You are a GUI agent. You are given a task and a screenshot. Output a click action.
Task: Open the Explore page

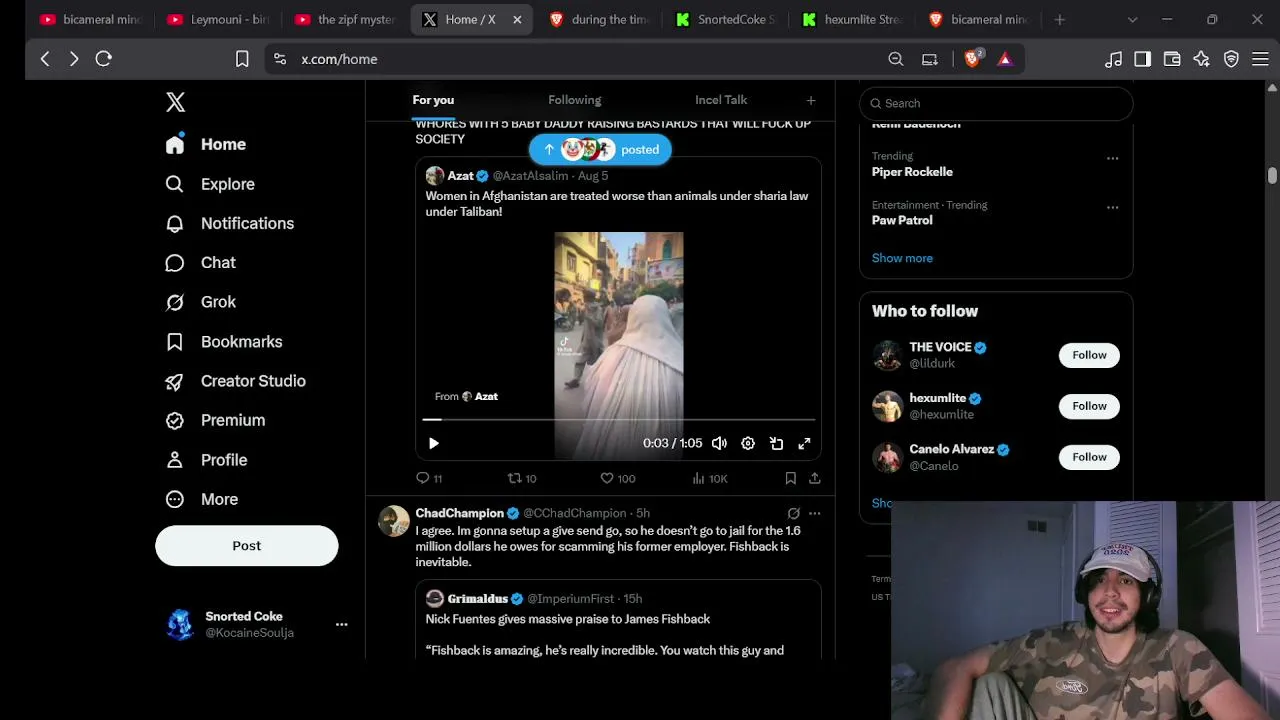[210, 184]
